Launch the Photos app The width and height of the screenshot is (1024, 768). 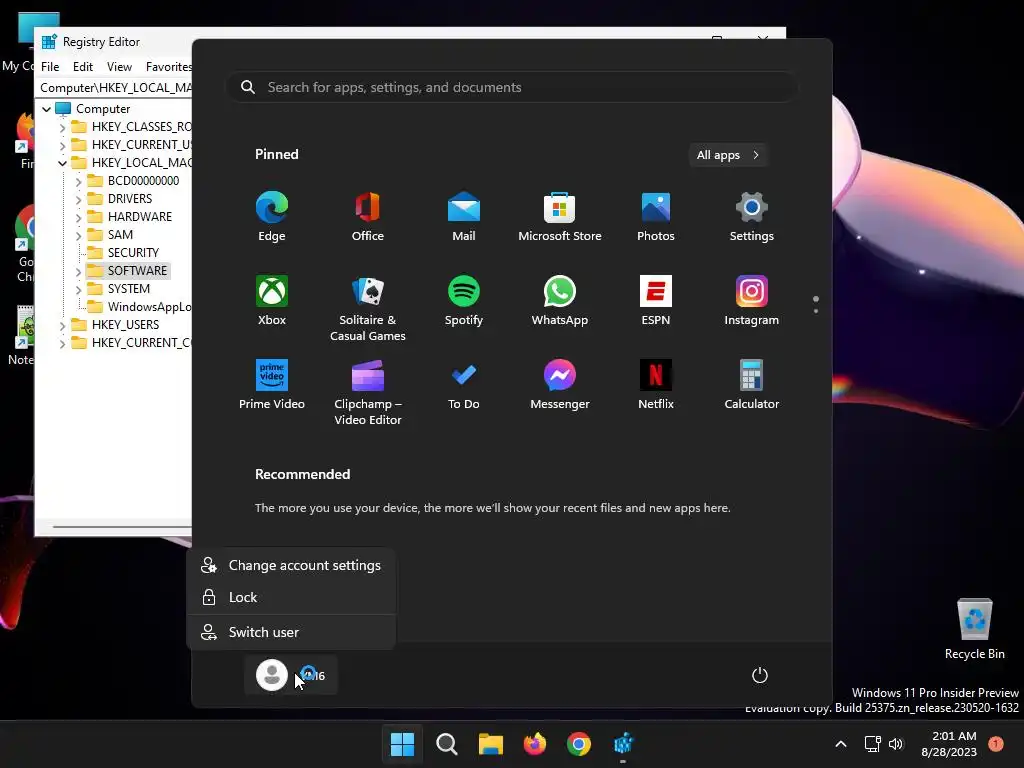point(656,216)
